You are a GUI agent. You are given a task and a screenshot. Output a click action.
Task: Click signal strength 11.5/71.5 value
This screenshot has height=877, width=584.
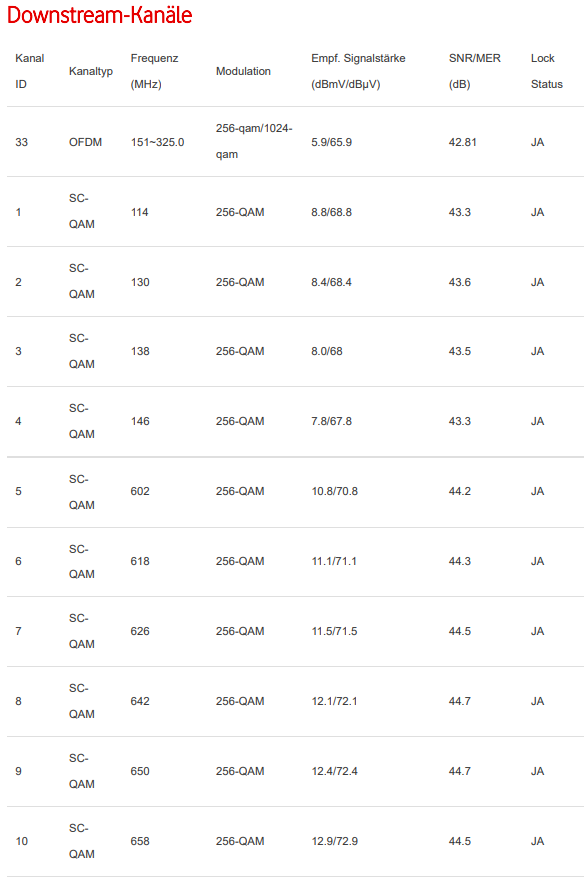(335, 631)
